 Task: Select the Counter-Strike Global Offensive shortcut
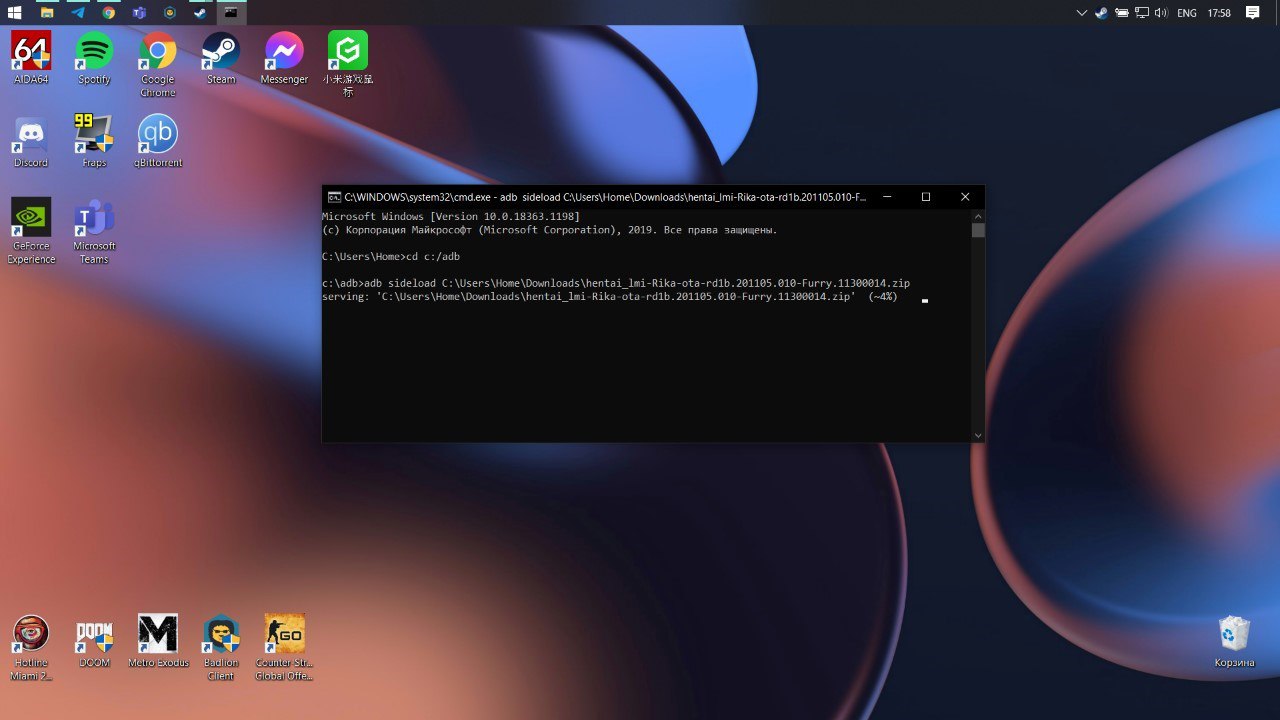(x=284, y=648)
